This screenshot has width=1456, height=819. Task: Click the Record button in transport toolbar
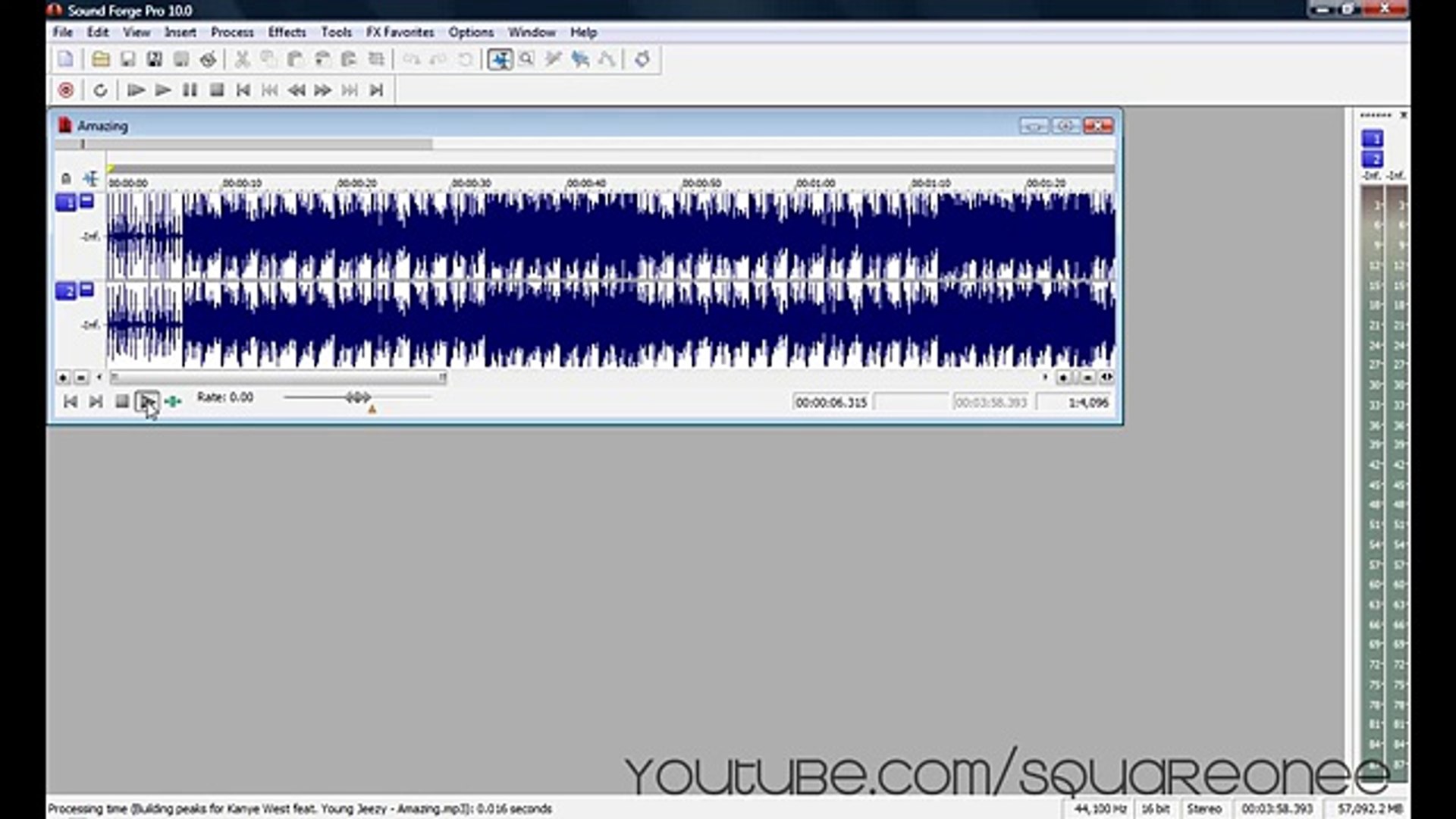click(66, 90)
